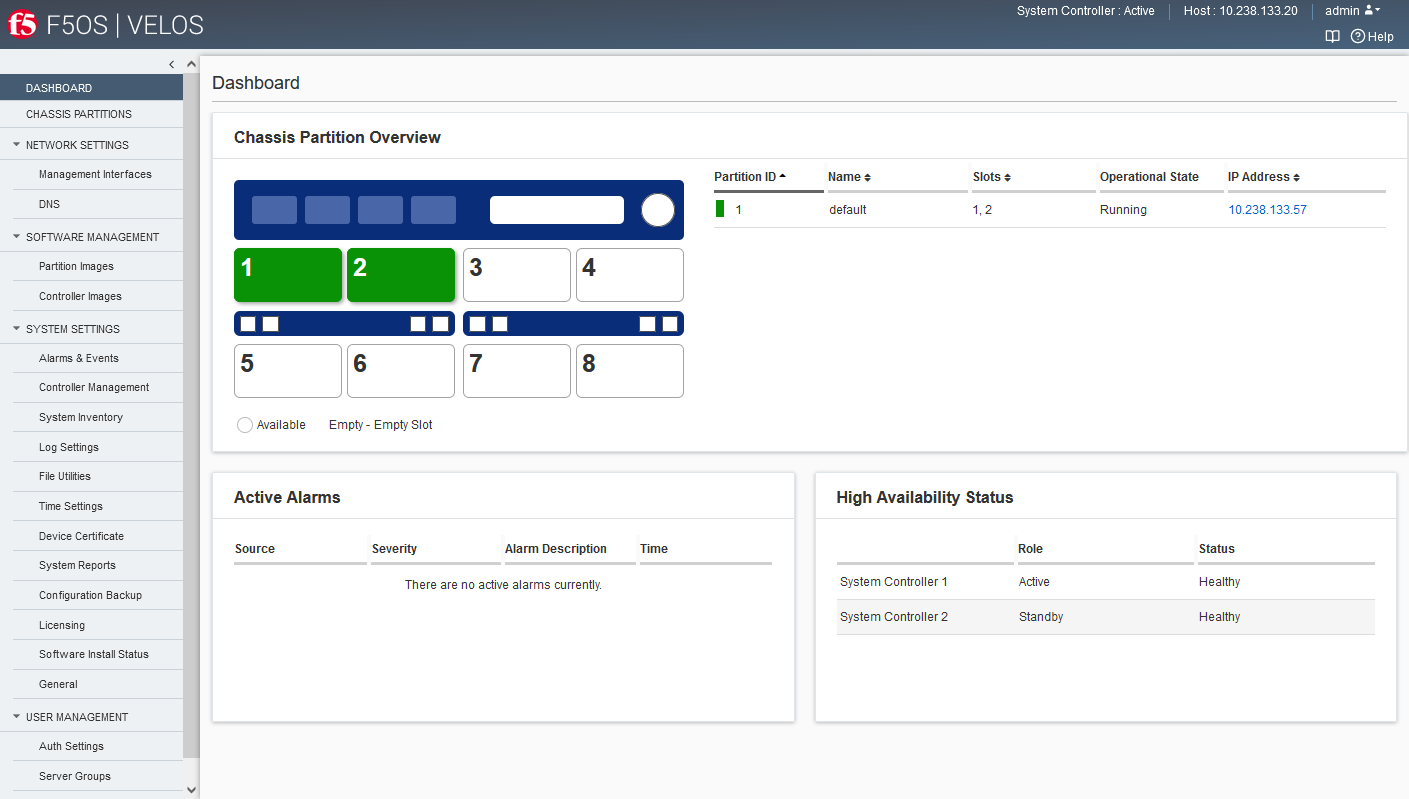Collapse the sidebar with the left chevron
The height and width of the screenshot is (799, 1409).
point(171,64)
